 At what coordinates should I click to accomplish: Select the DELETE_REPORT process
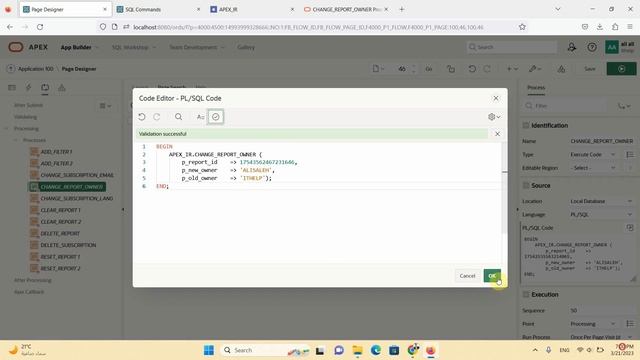[x=60, y=233]
